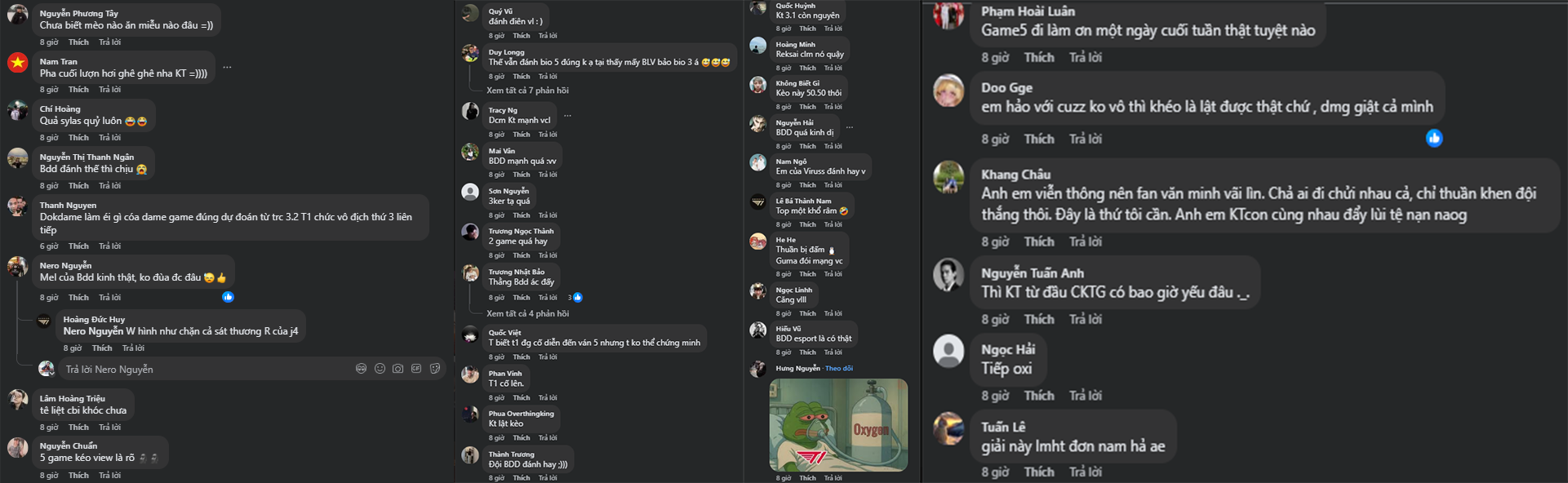Switch commenting profile via avatar arrow
The height and width of the screenshot is (483, 1568).
coord(51,374)
